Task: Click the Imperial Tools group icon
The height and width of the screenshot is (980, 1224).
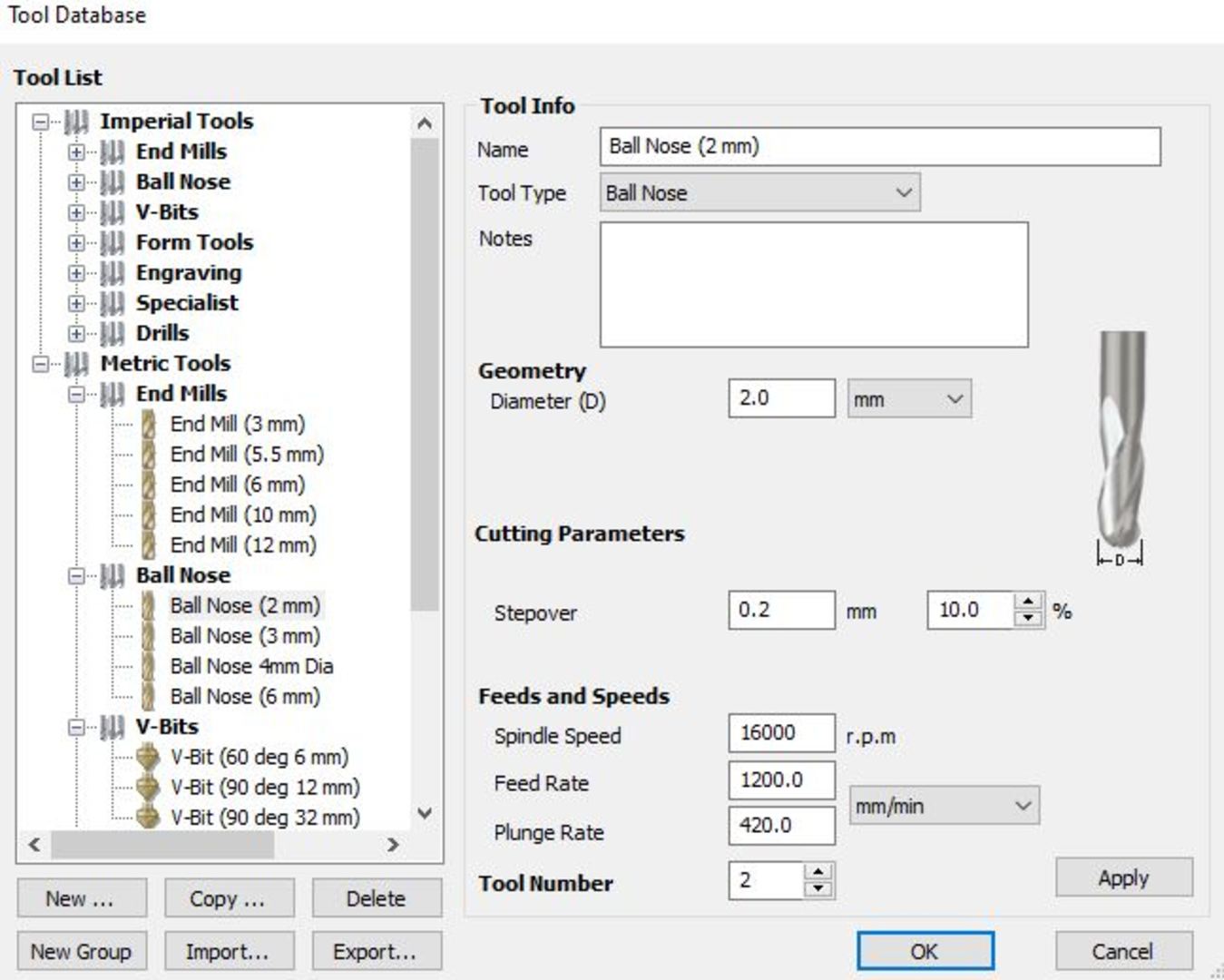Action: pyautogui.click(x=76, y=122)
